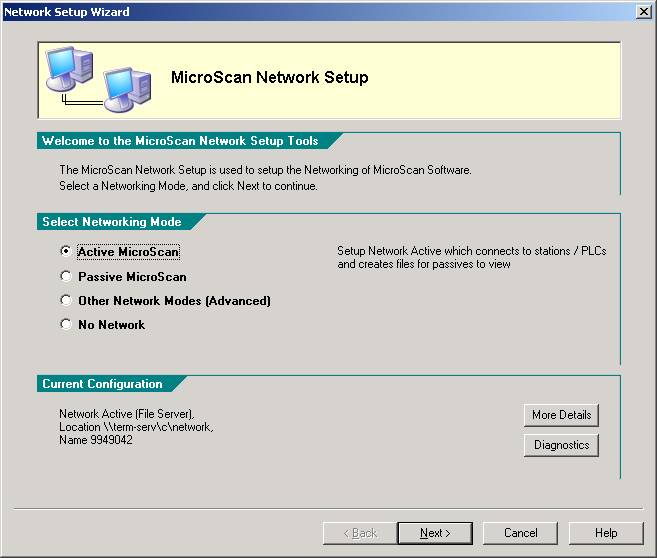Open More Details for current configuration
Image resolution: width=657 pixels, height=558 pixels.
[561, 415]
